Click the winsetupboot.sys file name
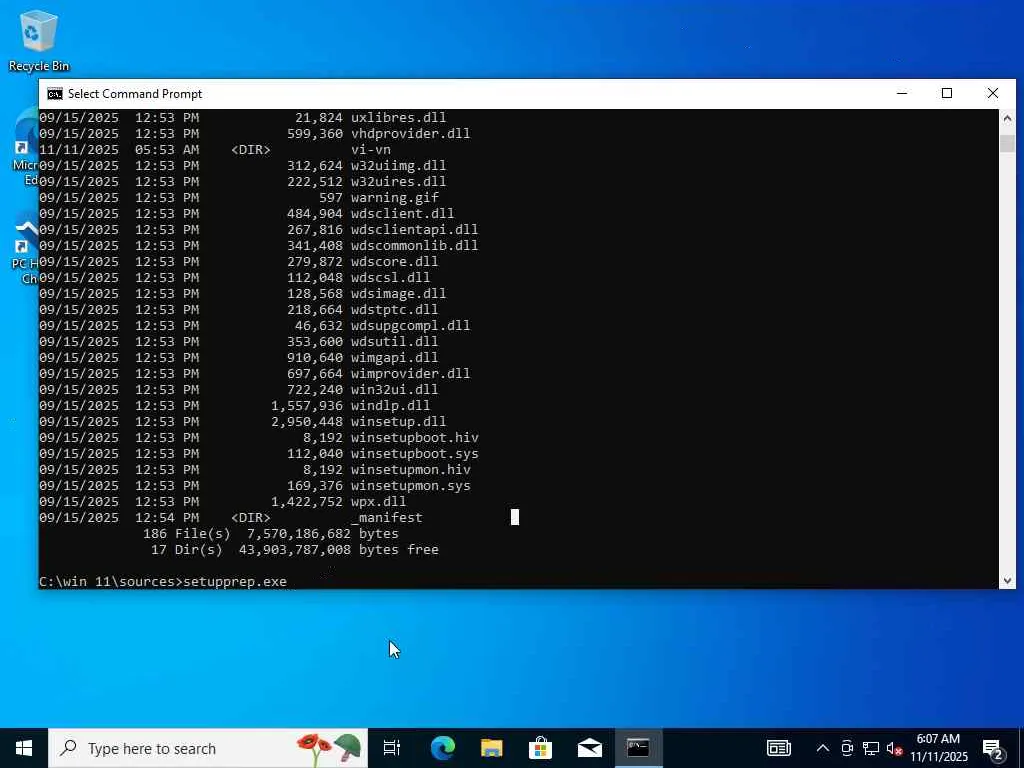 pyautogui.click(x=414, y=453)
